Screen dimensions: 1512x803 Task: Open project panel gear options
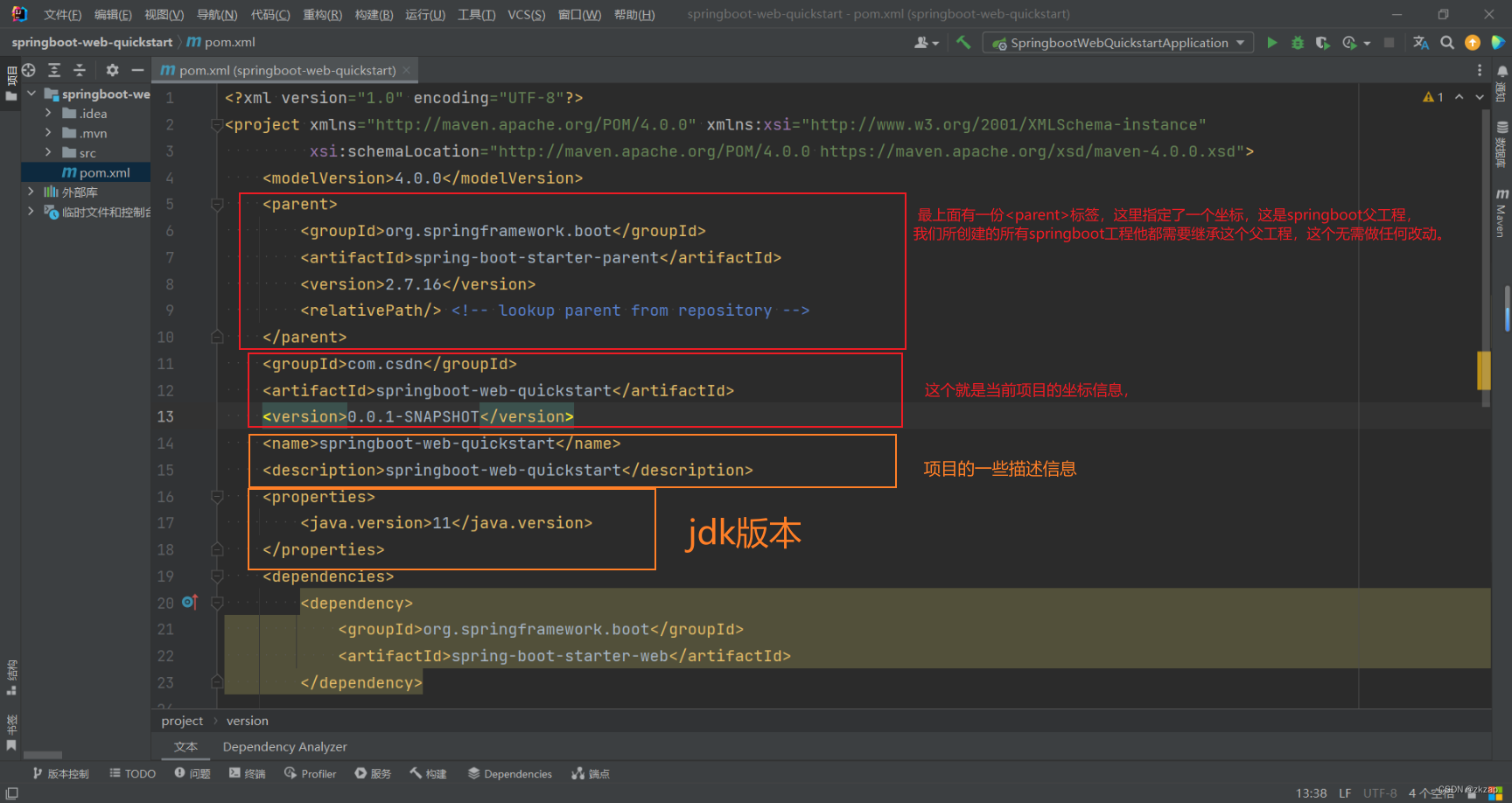tap(112, 70)
